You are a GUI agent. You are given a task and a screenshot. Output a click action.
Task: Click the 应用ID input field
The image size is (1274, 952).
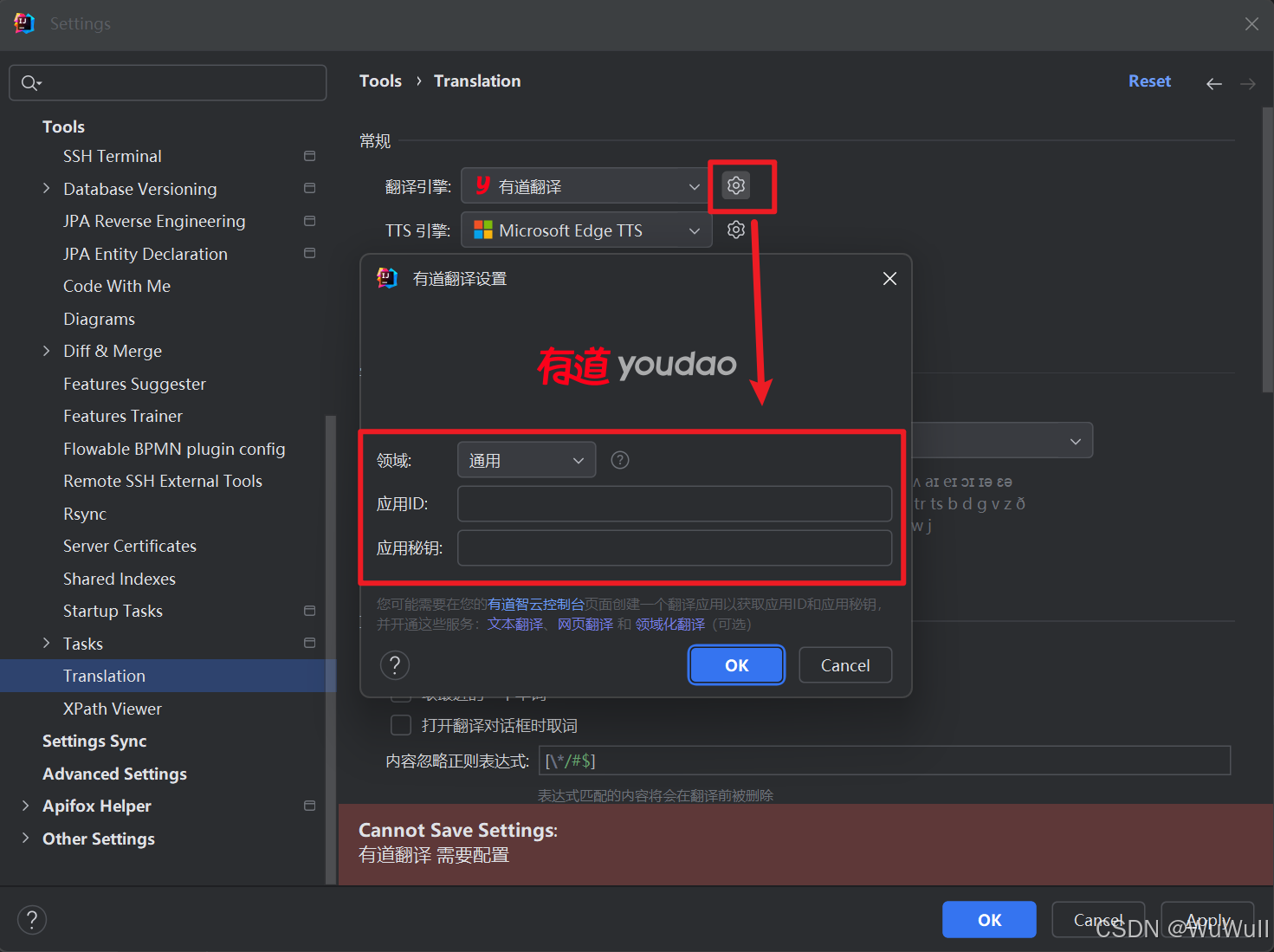[x=675, y=504]
